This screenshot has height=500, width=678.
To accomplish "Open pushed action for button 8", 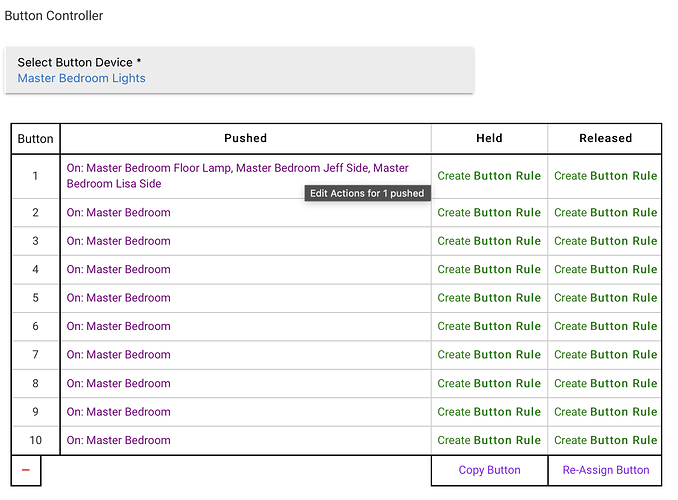I will coord(118,384).
